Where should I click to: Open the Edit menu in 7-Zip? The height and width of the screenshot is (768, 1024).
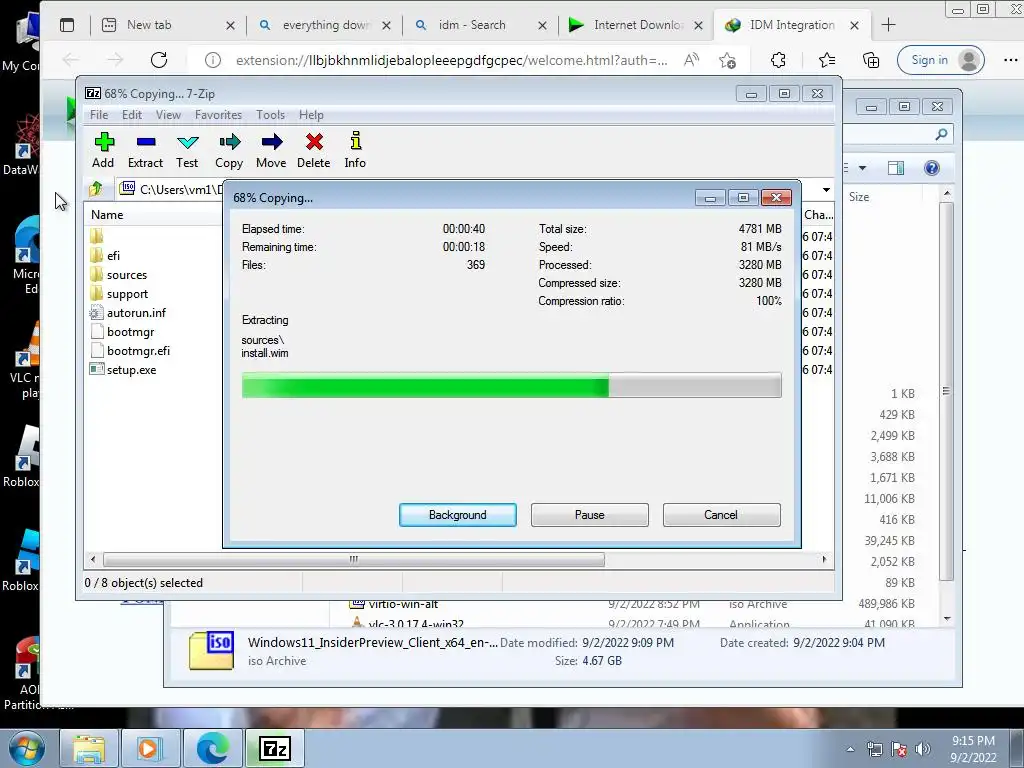[x=132, y=115]
